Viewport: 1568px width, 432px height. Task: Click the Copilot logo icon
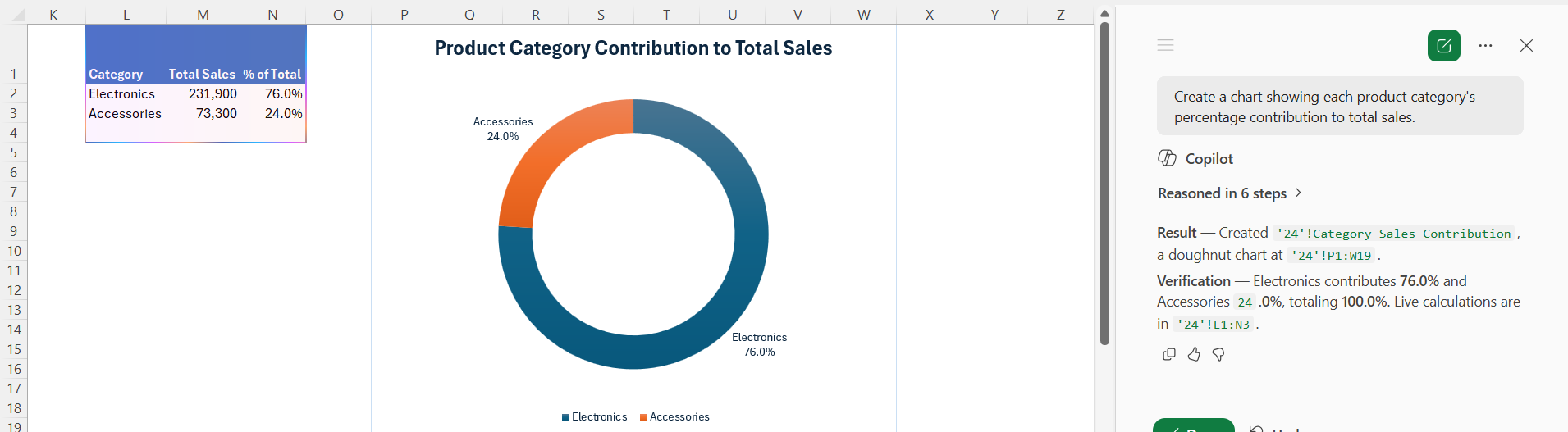[x=1167, y=158]
